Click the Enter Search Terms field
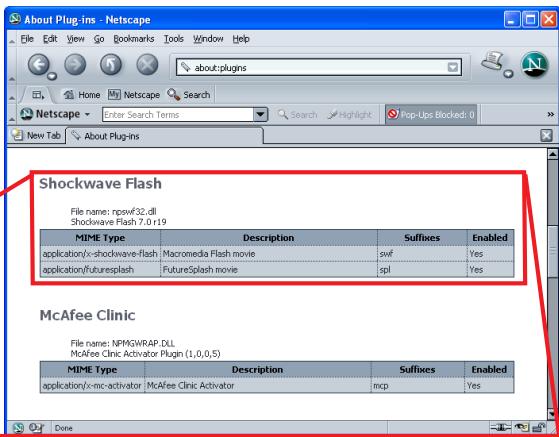 click(x=178, y=115)
